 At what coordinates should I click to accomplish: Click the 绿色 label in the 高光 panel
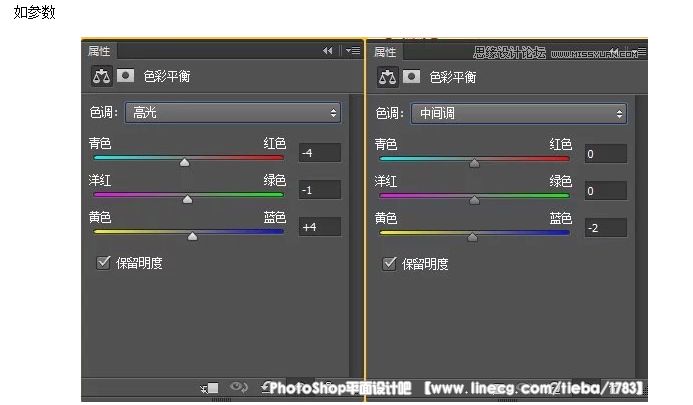click(274, 180)
